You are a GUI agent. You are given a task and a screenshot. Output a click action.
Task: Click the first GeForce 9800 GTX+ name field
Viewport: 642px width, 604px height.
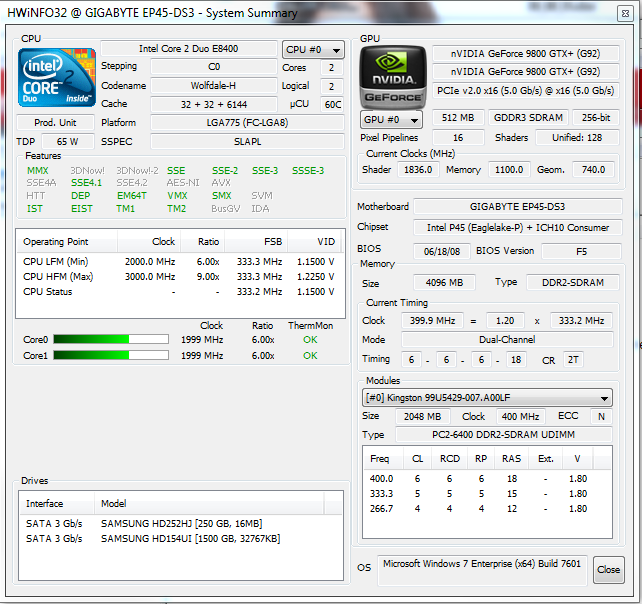pos(526,54)
